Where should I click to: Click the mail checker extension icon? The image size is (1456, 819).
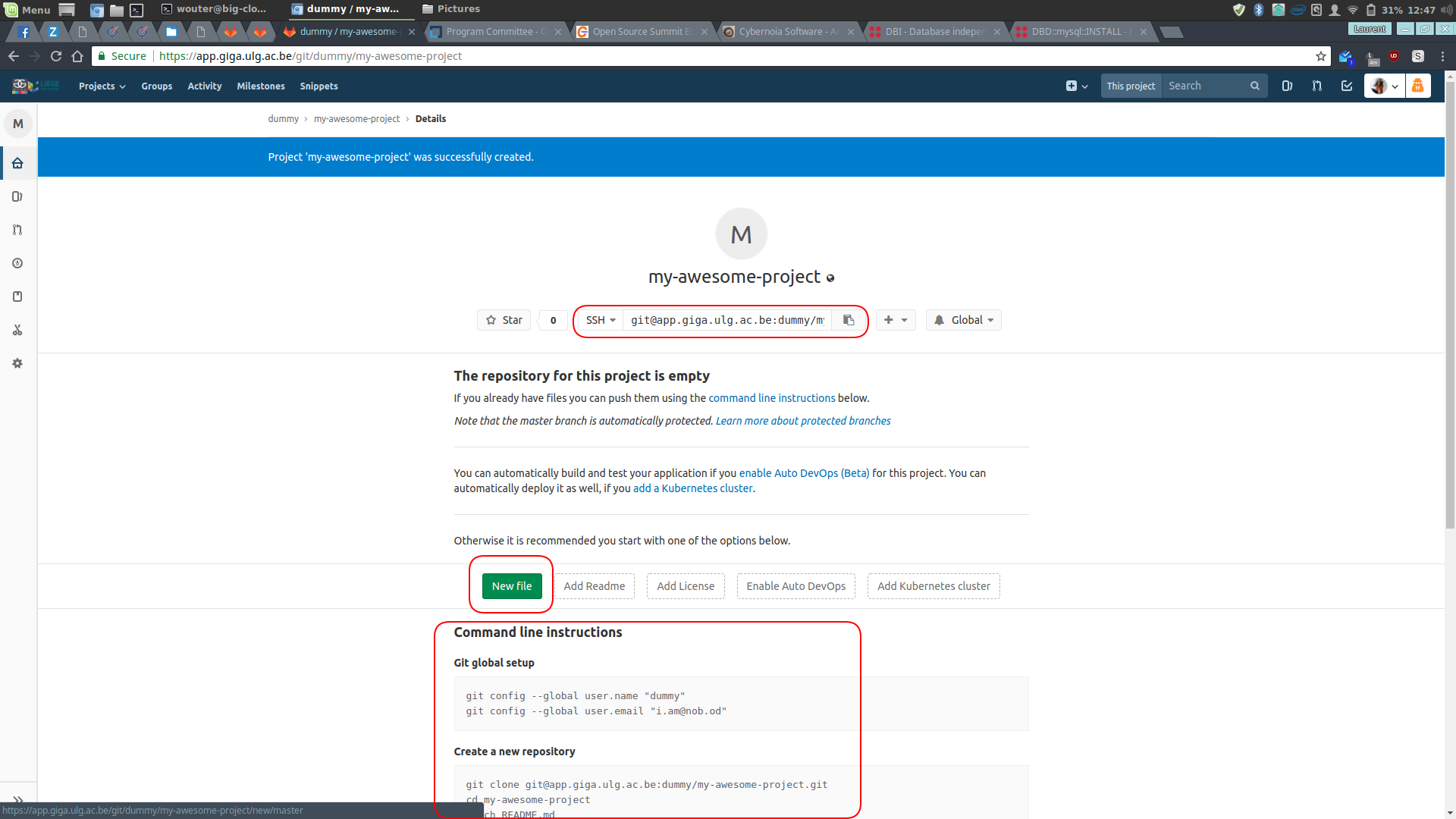(x=1346, y=56)
